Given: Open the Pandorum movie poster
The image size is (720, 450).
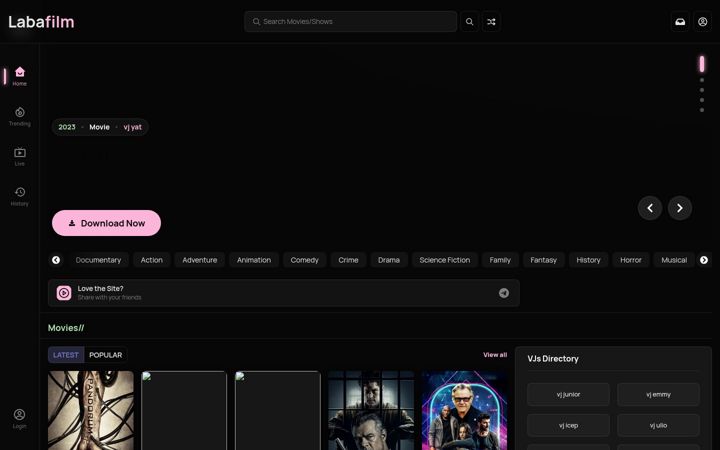Looking at the screenshot, I should click(91, 411).
